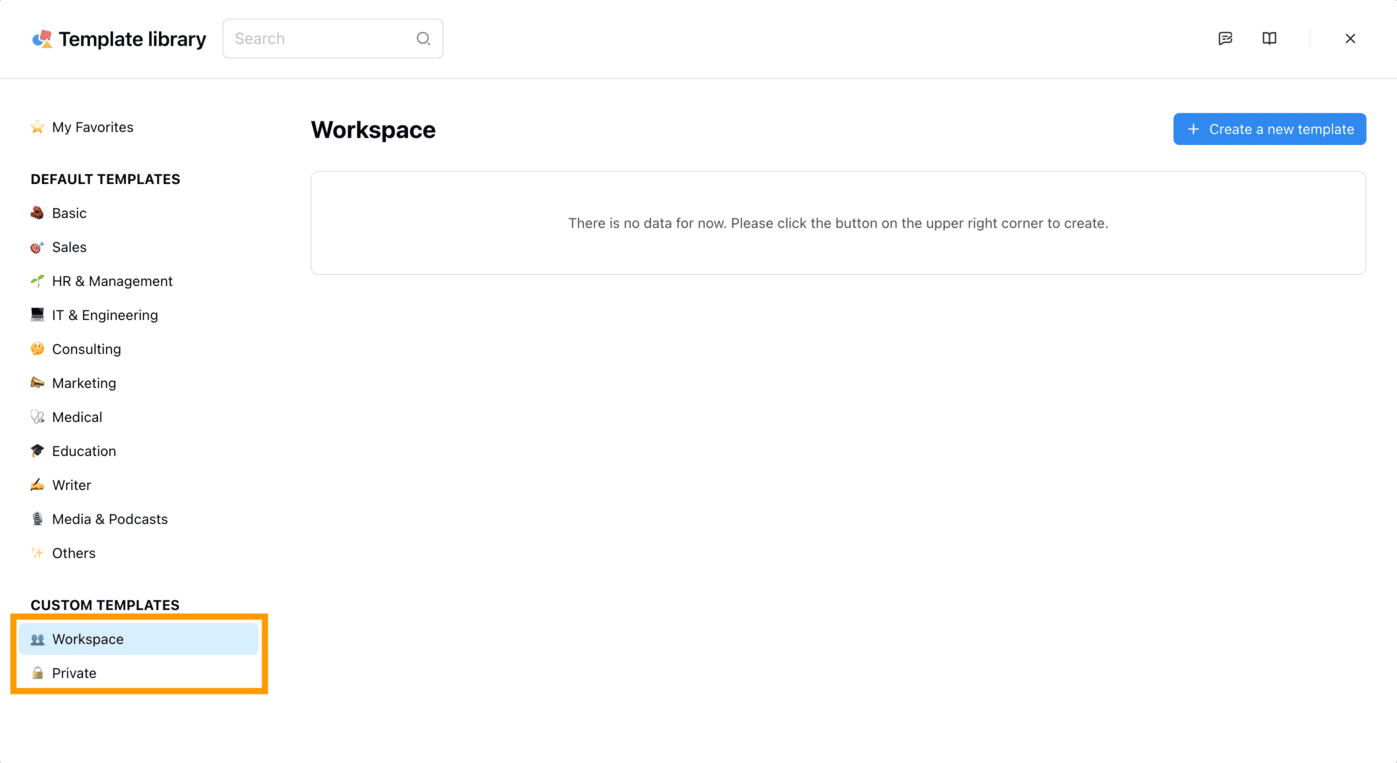Click the Private lock icon
This screenshot has width=1397, height=763.
(37, 673)
